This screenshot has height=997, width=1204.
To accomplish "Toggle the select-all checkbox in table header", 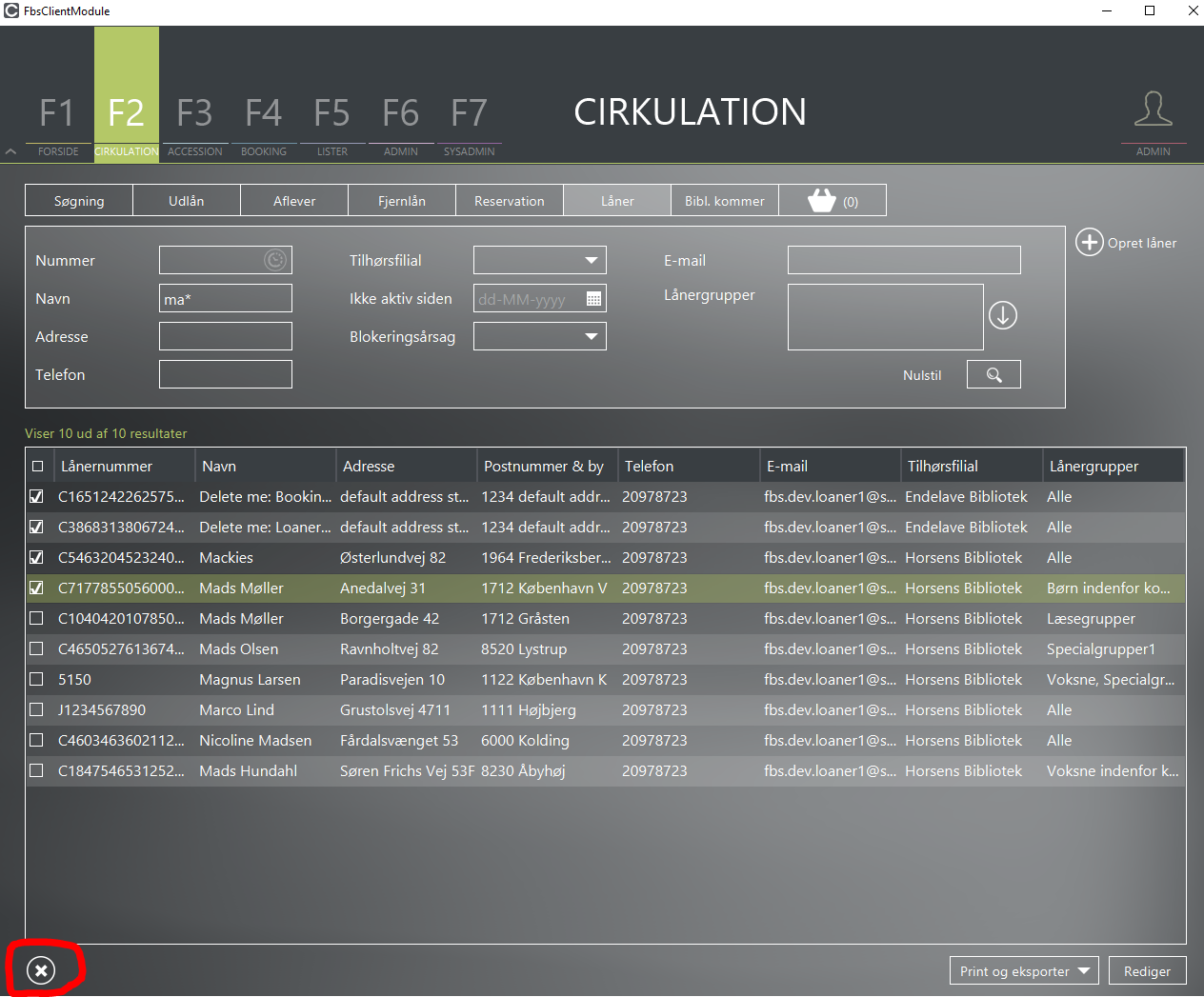I will pyautogui.click(x=37, y=466).
